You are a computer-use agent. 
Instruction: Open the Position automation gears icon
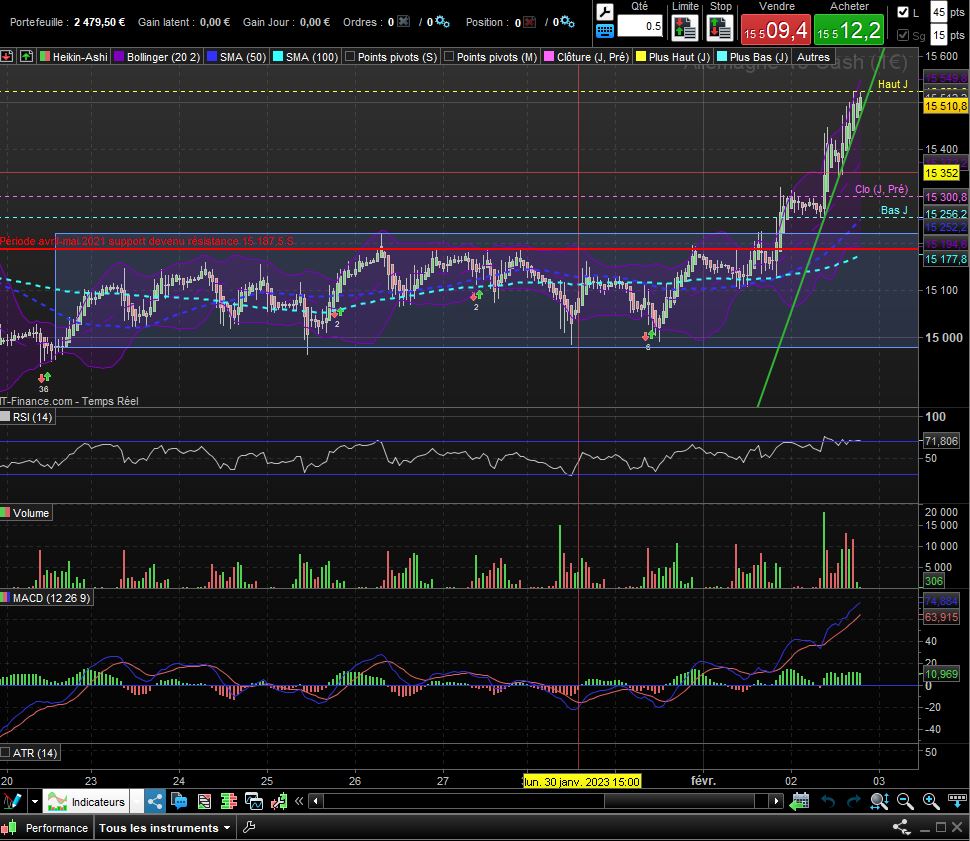coord(567,22)
